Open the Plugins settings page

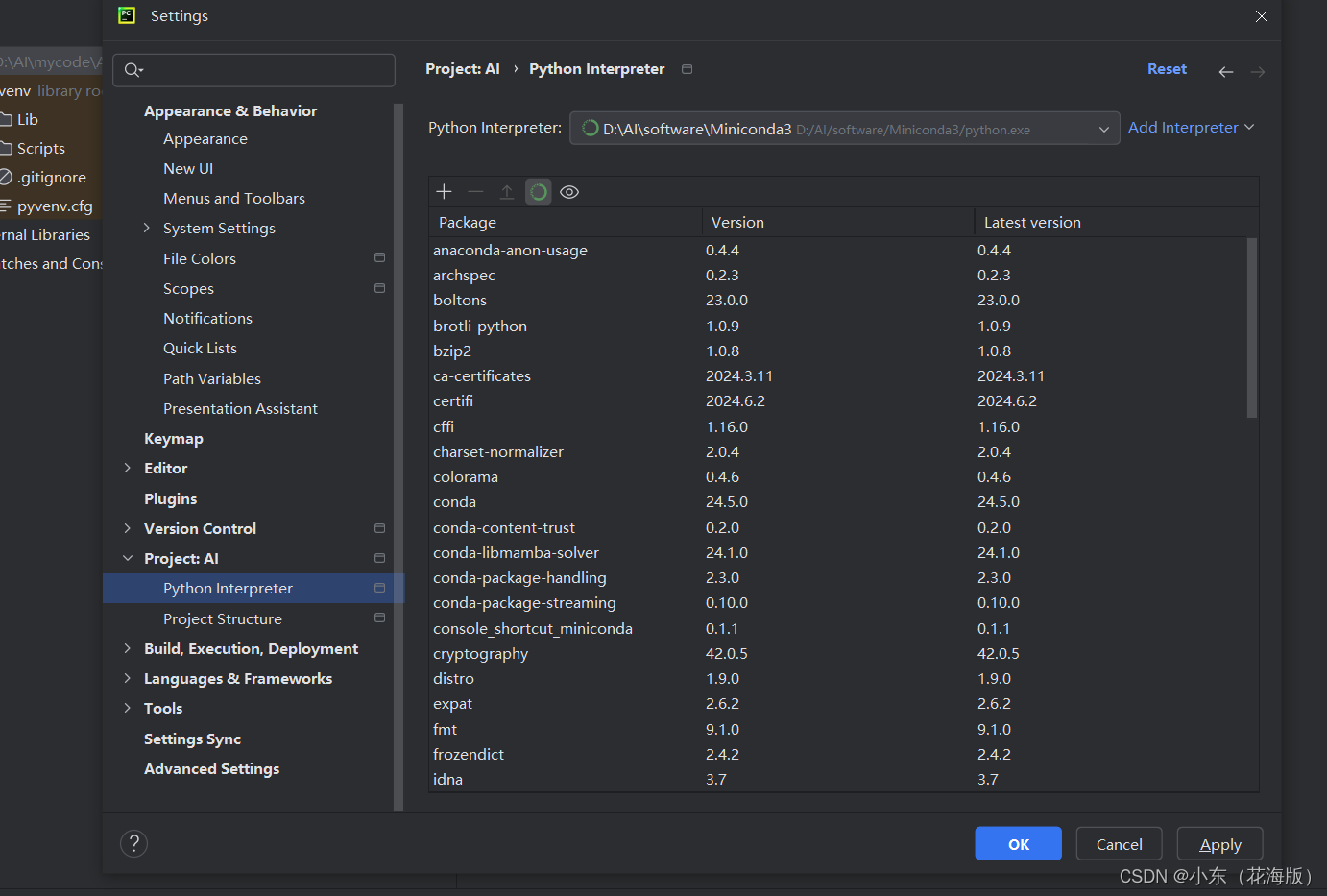tap(170, 499)
